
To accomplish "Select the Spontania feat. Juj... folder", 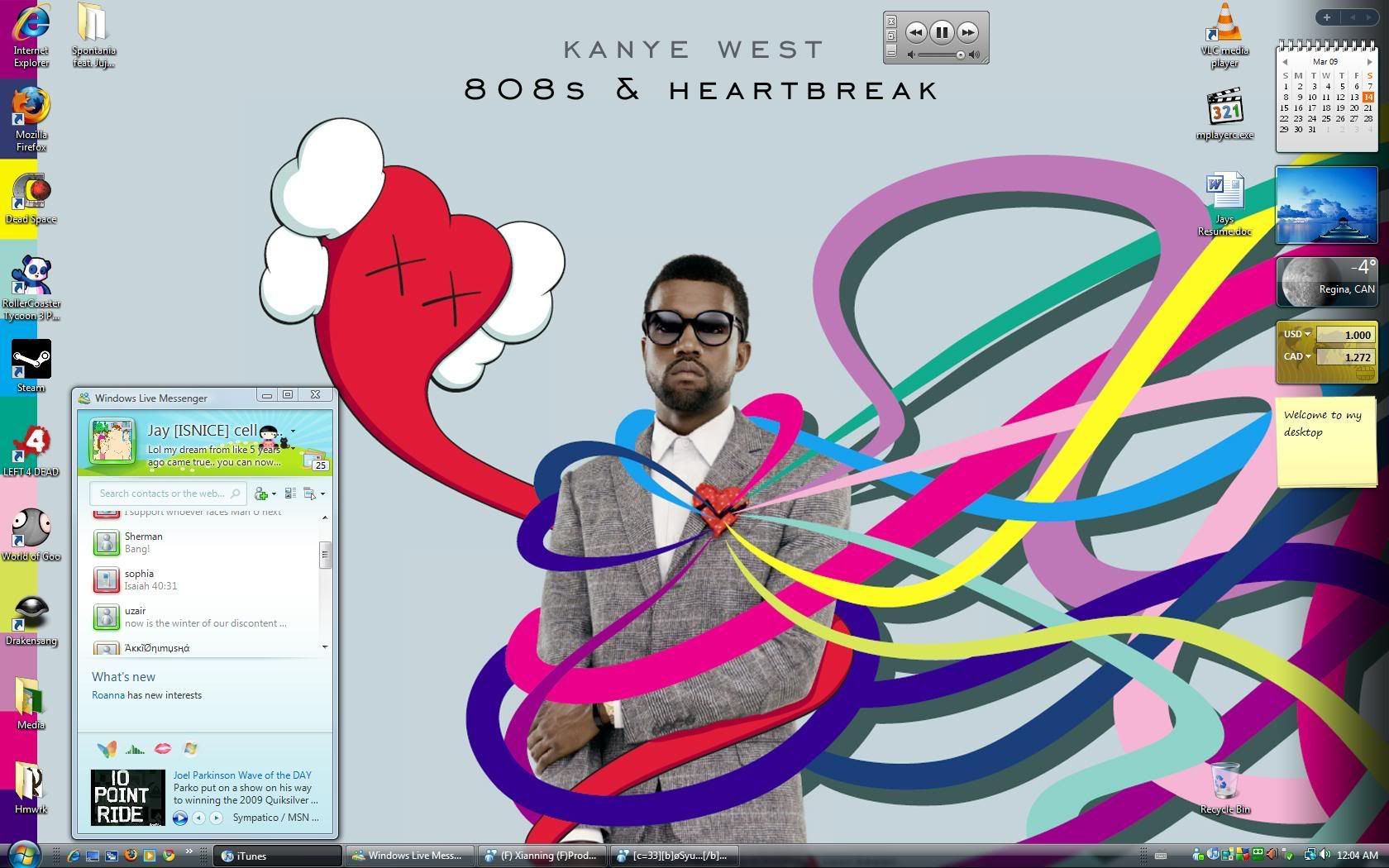I will coord(93,35).
